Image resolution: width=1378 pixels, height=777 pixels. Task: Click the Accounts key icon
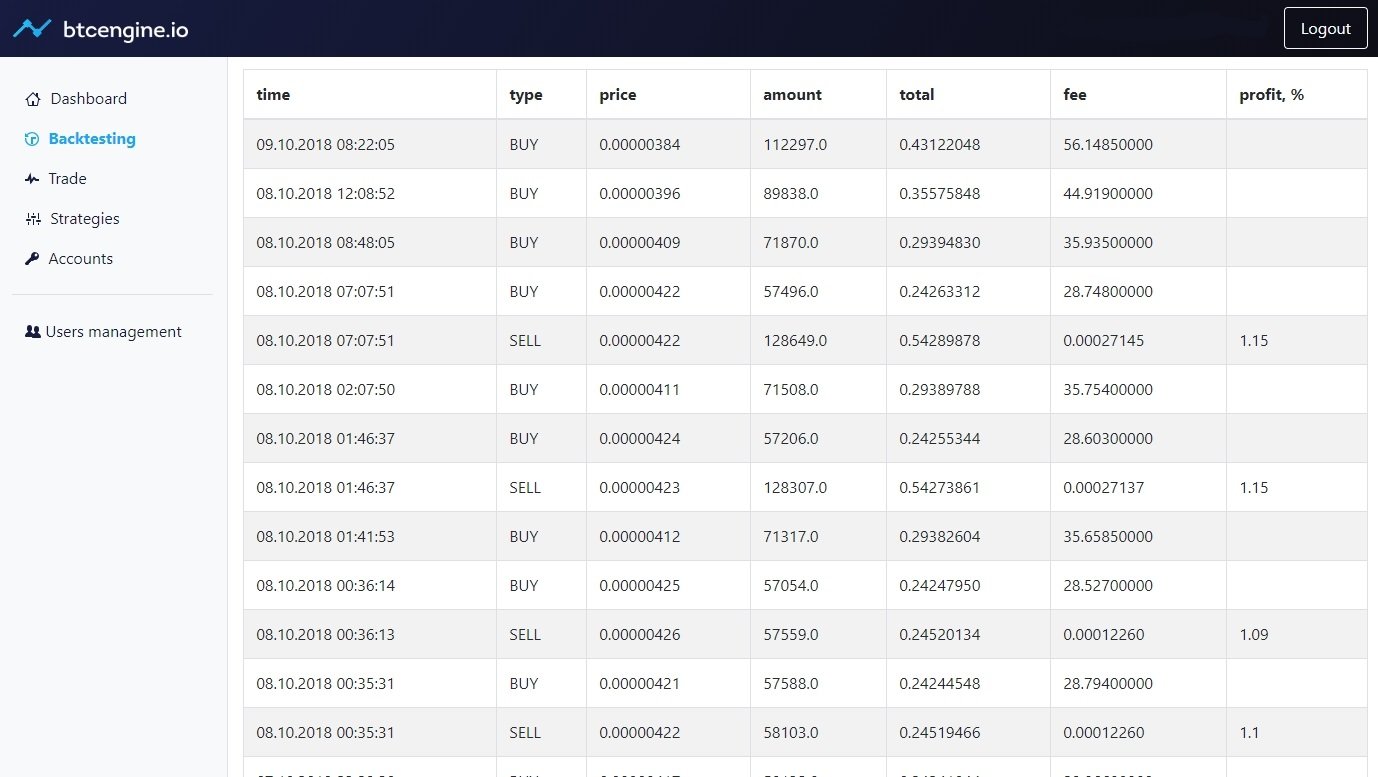32,259
